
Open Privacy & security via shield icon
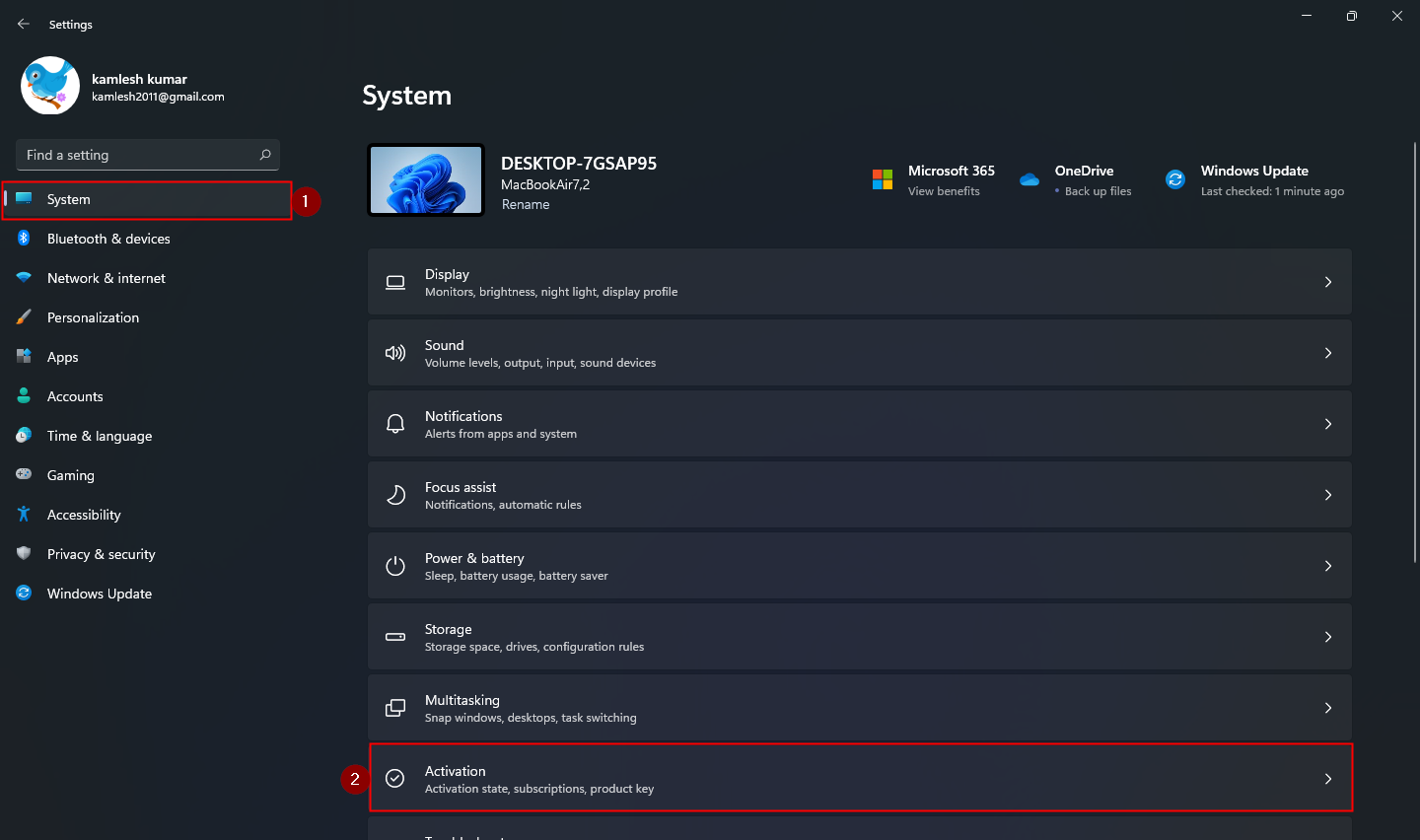(24, 554)
